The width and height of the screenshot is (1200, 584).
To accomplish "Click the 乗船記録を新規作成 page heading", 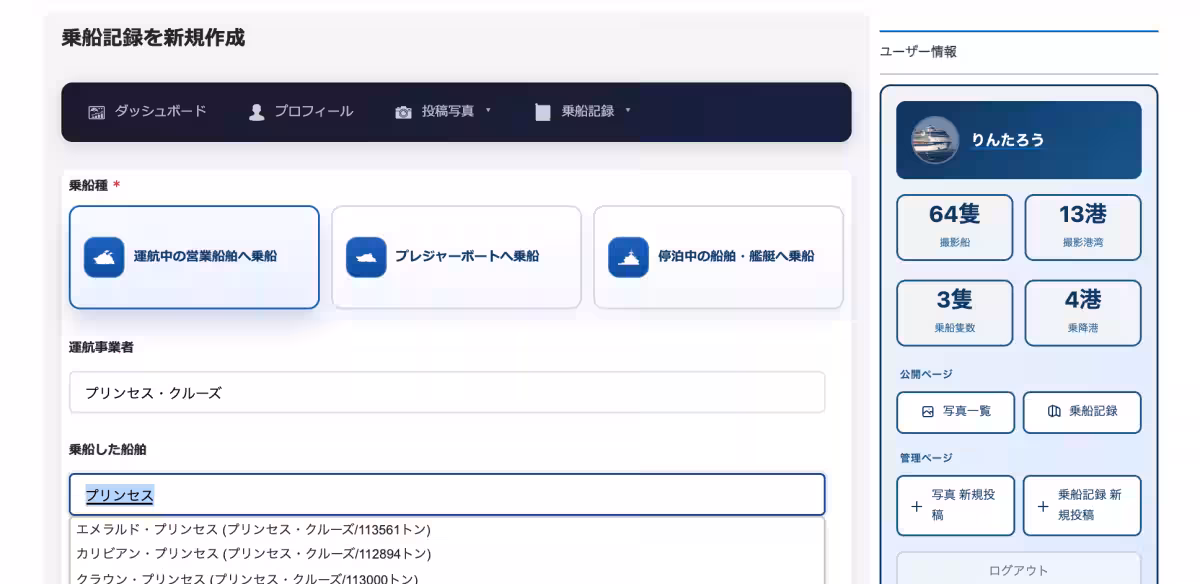I will point(153,38).
